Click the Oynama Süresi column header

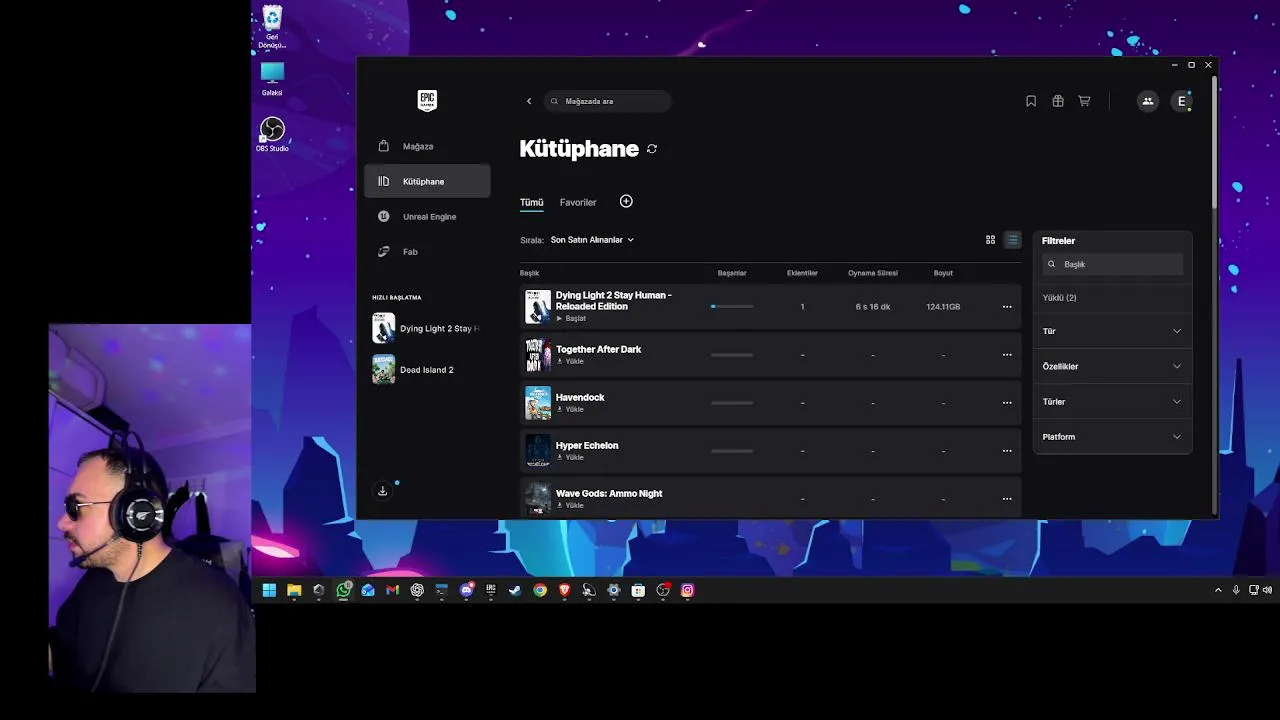[x=873, y=273]
